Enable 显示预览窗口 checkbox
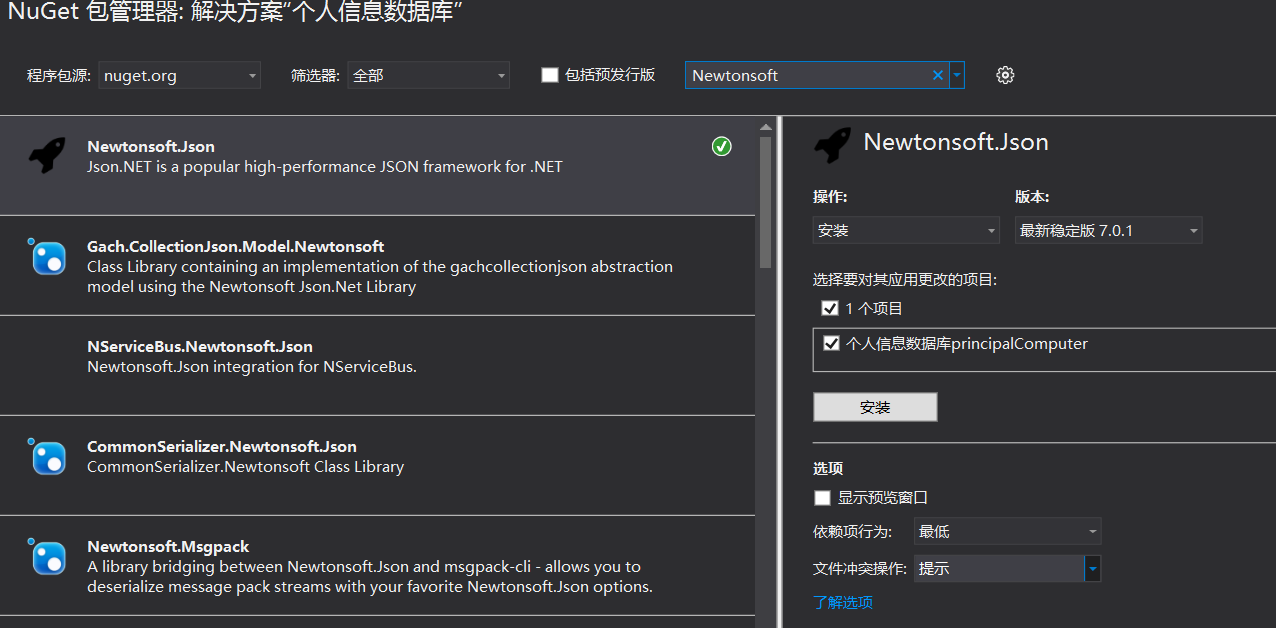Screen dimensions: 1276x628 click(822, 497)
